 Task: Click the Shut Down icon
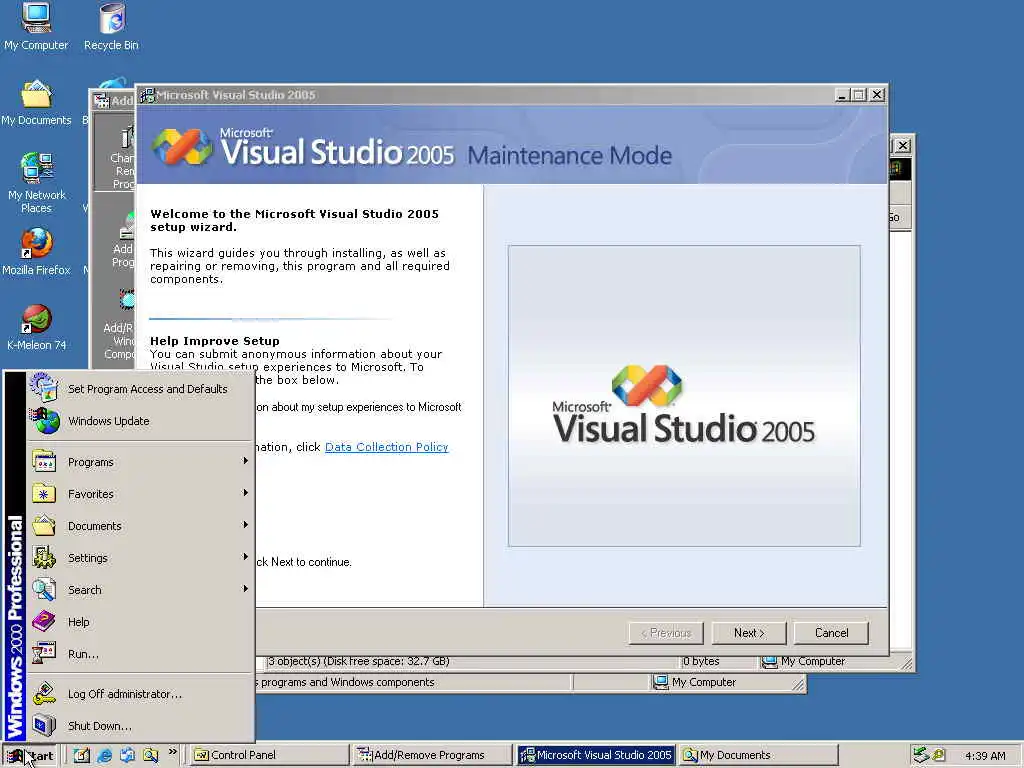(x=44, y=726)
